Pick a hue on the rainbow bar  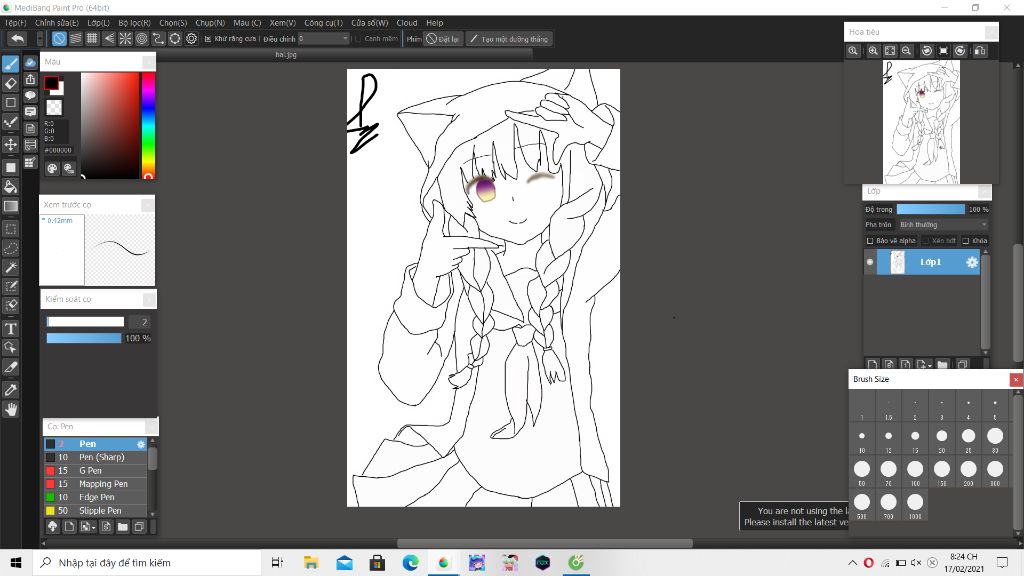148,125
